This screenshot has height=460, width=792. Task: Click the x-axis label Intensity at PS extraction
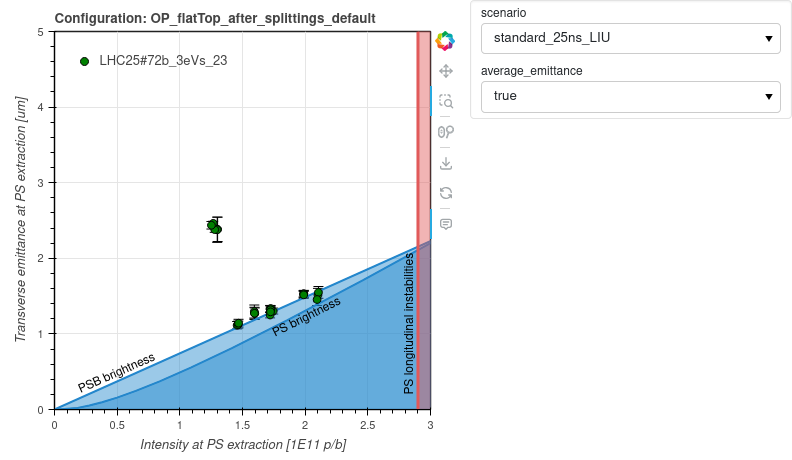pyautogui.click(x=243, y=444)
